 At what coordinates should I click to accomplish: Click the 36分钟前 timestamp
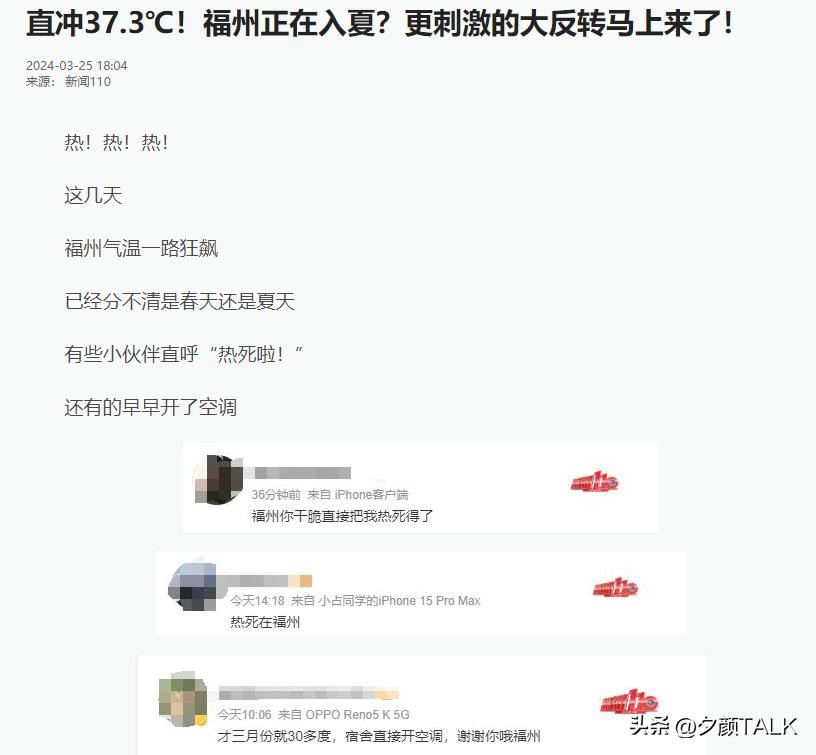pyautogui.click(x=276, y=494)
